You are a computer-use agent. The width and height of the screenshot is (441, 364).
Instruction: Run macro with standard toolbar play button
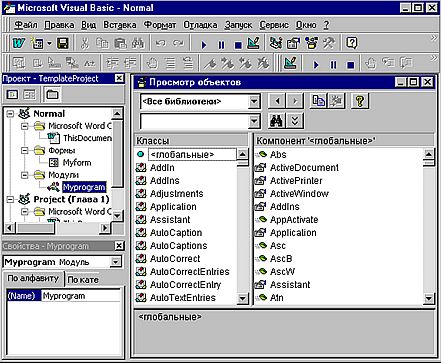tap(204, 45)
